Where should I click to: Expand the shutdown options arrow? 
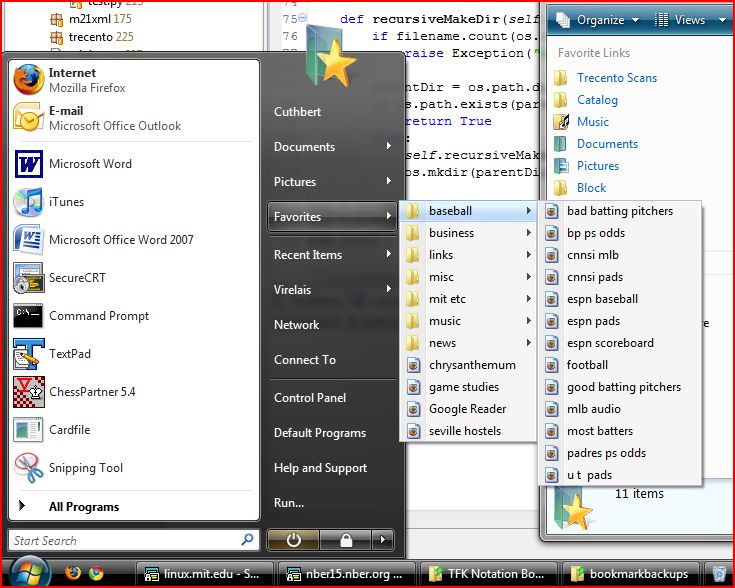(x=383, y=540)
